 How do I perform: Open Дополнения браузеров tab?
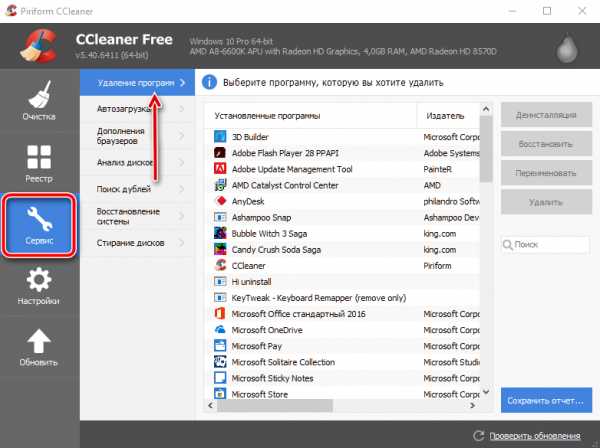137,136
